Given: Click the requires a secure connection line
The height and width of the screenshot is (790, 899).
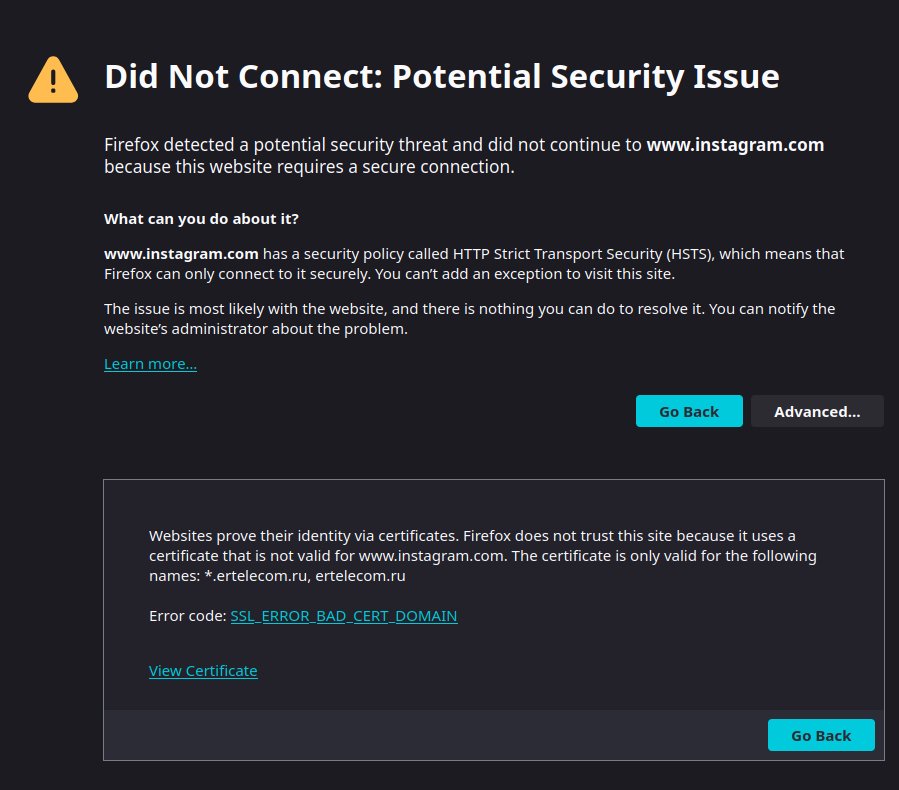Looking at the screenshot, I should (x=310, y=167).
